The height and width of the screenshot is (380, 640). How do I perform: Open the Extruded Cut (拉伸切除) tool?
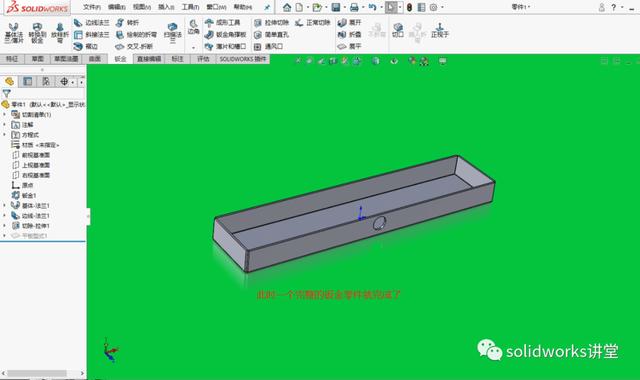[x=271, y=23]
